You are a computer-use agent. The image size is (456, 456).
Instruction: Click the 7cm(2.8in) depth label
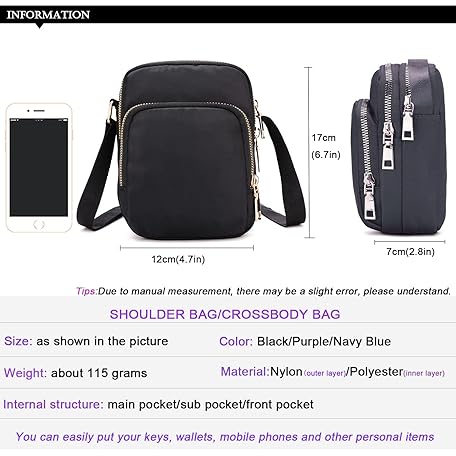(x=410, y=252)
